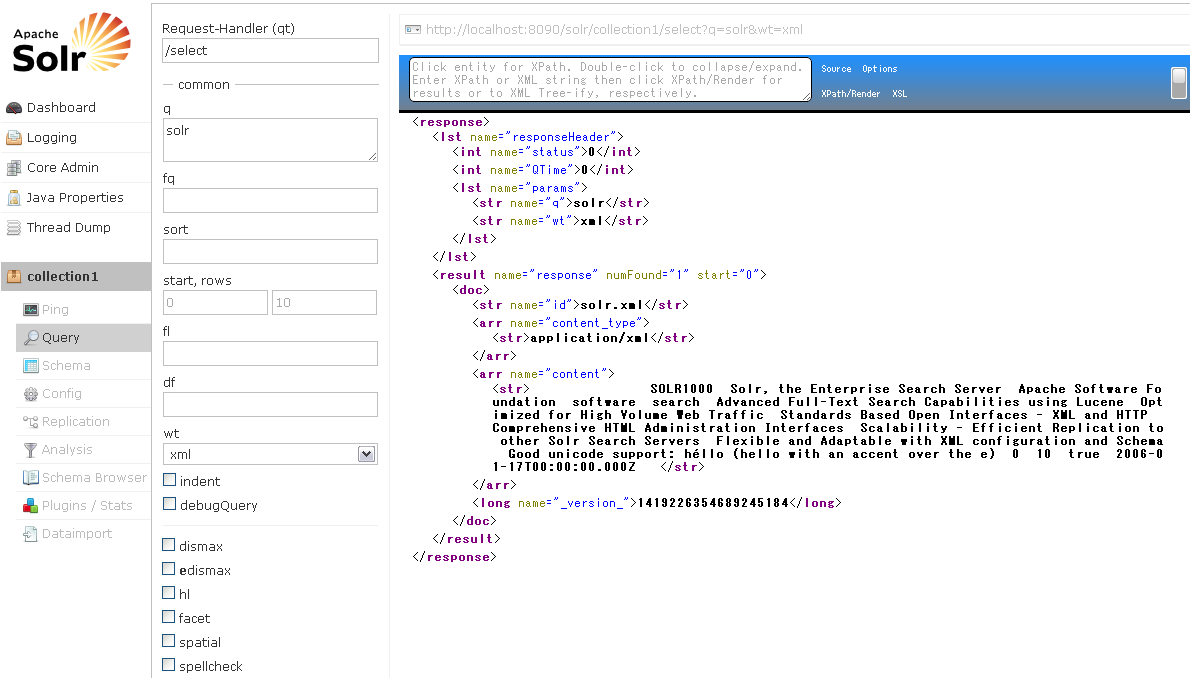
Task: Click the collection1 box icon
Action: click(x=14, y=276)
